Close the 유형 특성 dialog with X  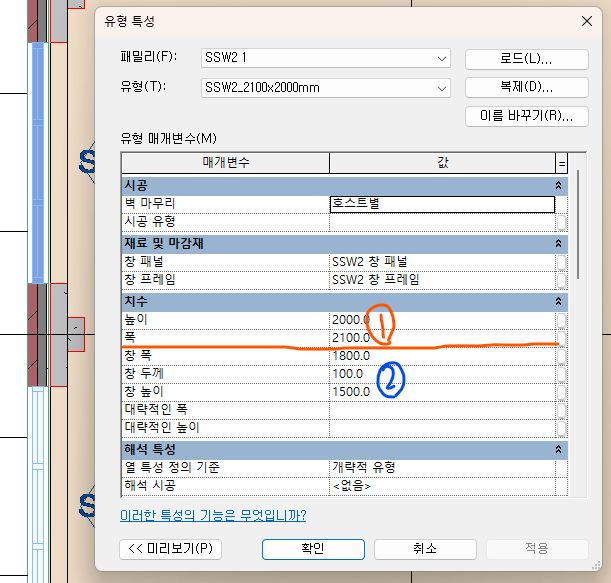click(x=586, y=21)
